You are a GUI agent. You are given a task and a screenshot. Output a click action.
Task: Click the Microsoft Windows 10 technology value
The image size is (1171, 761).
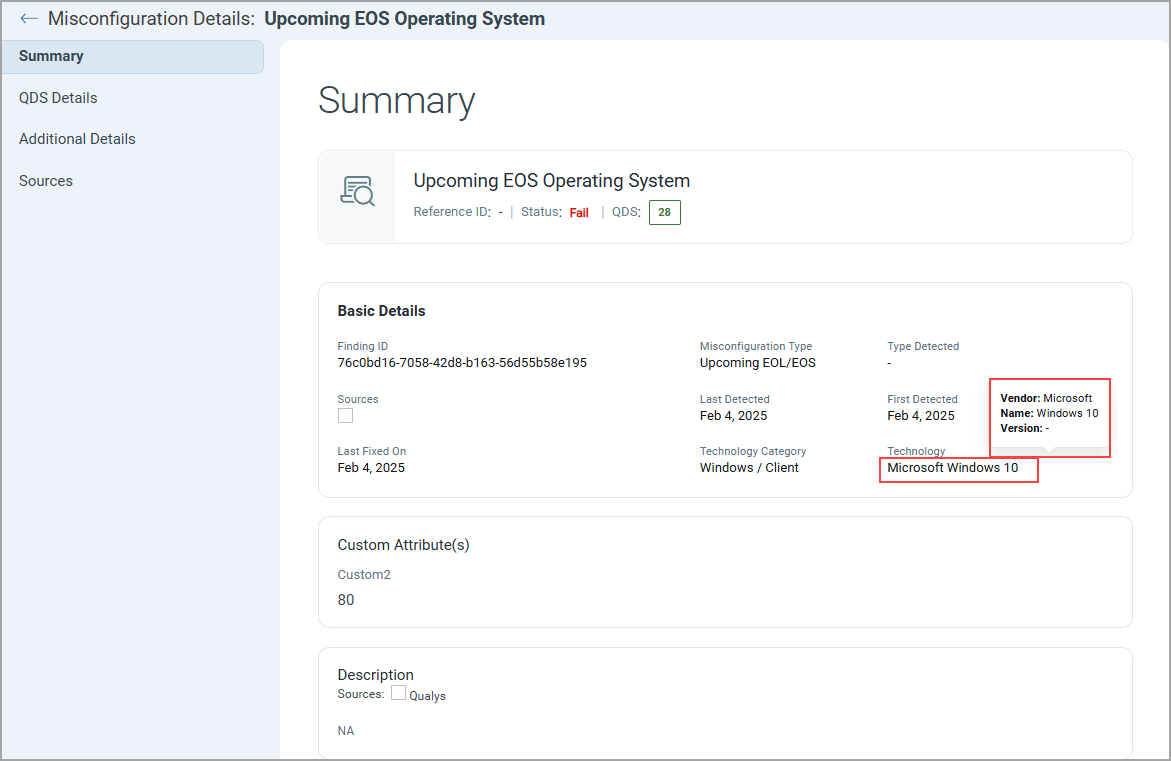click(x=952, y=468)
